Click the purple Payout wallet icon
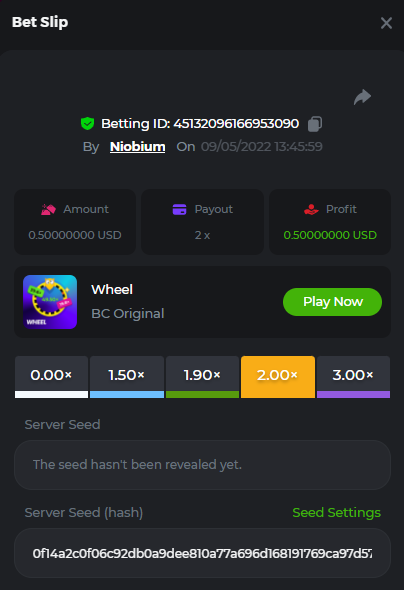This screenshot has width=404, height=590. (179, 209)
